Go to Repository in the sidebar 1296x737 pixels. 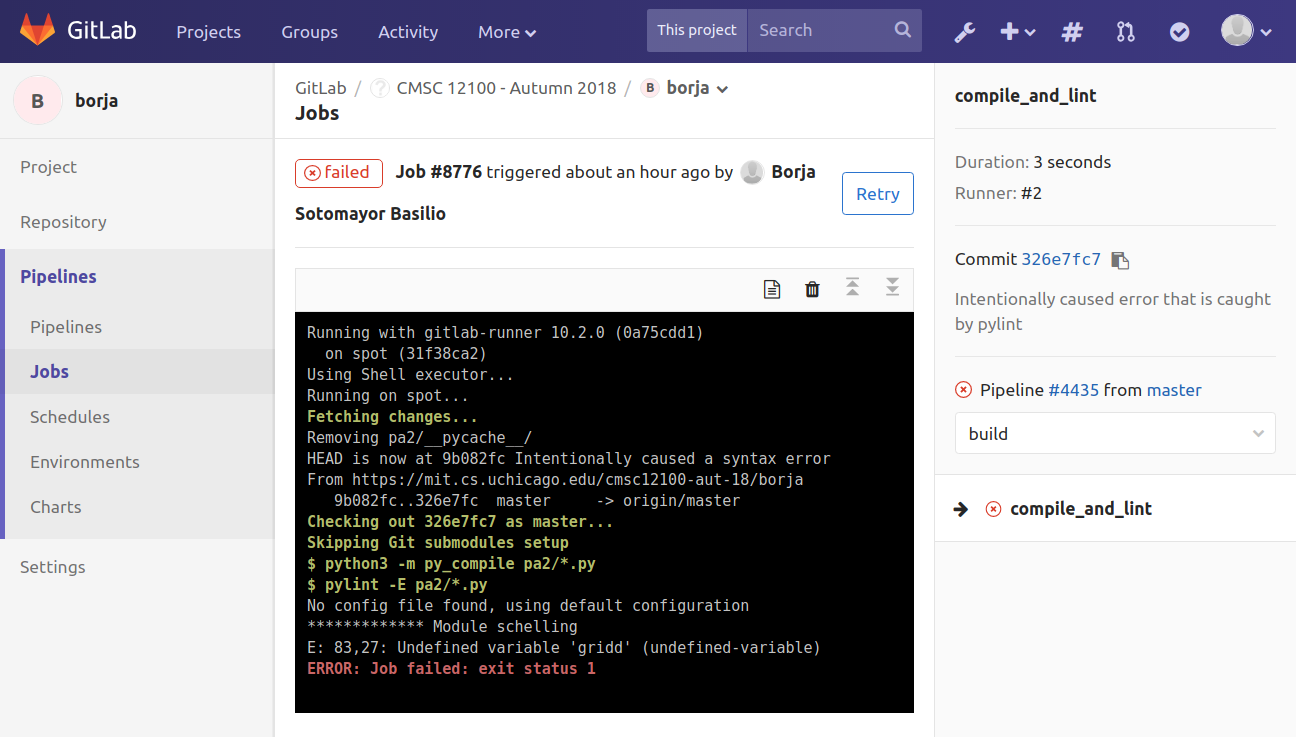[x=63, y=222]
